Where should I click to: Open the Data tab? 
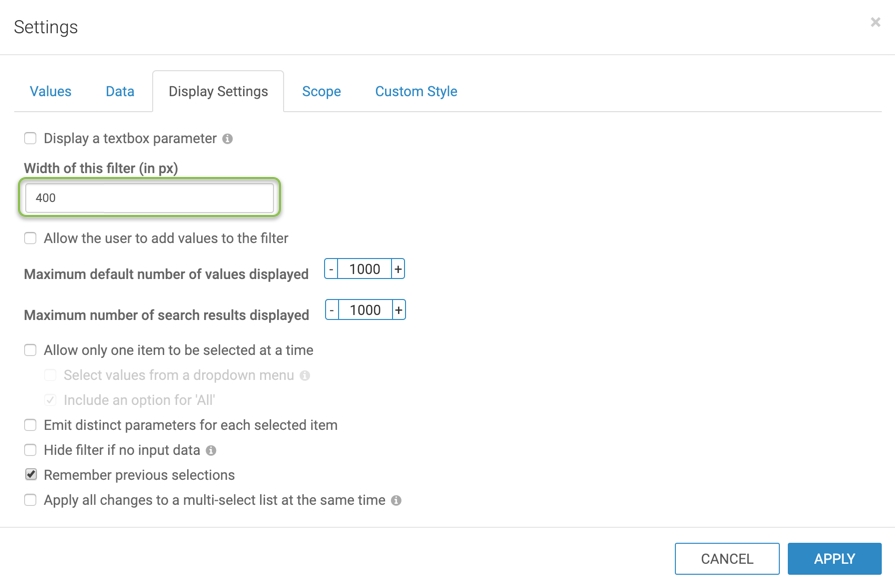click(120, 91)
